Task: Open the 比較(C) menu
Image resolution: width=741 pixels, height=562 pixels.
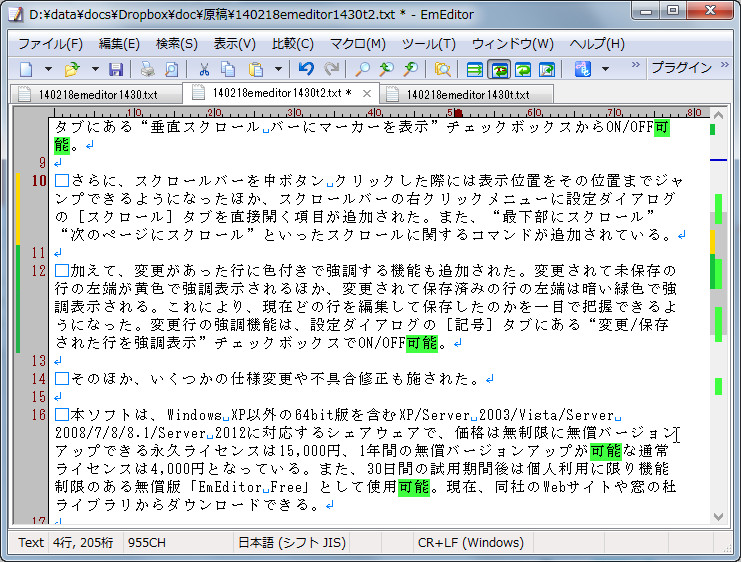Action: 293,44
